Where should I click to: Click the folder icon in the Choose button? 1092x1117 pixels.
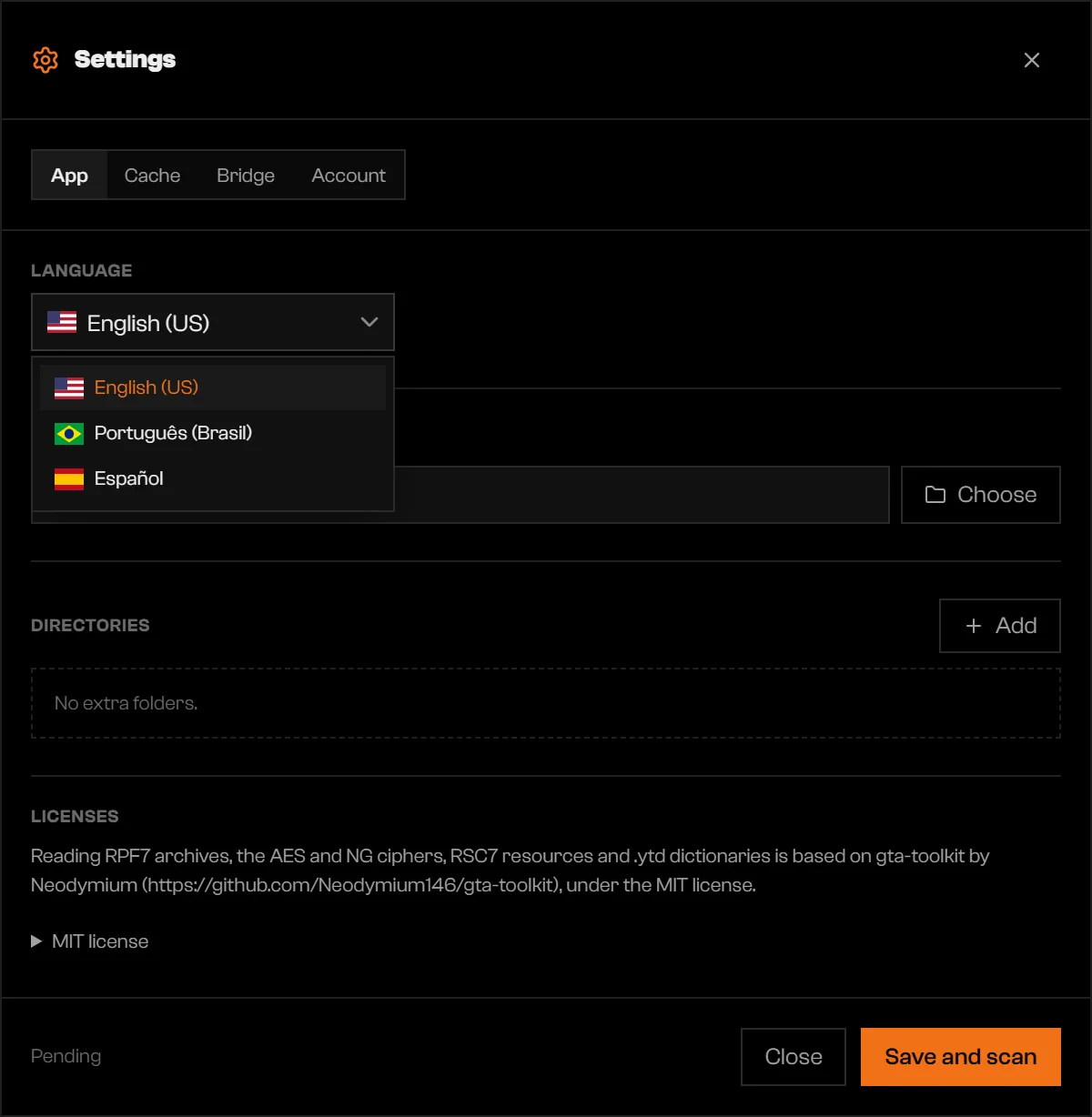point(935,495)
